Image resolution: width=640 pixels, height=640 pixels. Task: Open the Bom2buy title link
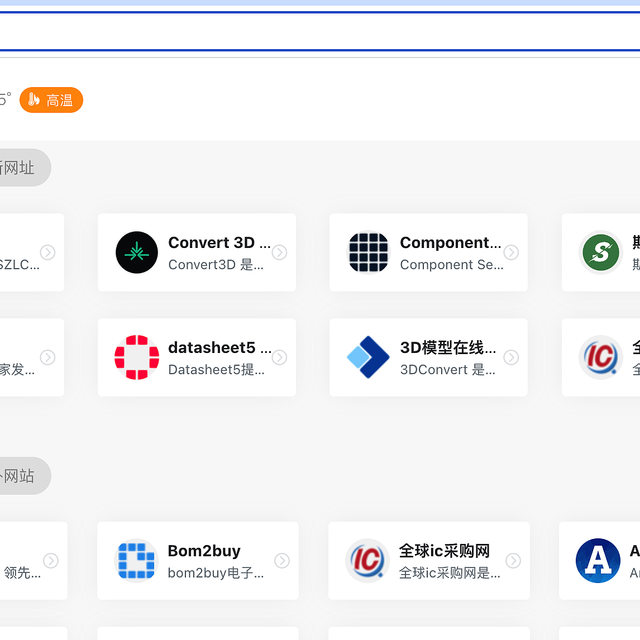204,551
